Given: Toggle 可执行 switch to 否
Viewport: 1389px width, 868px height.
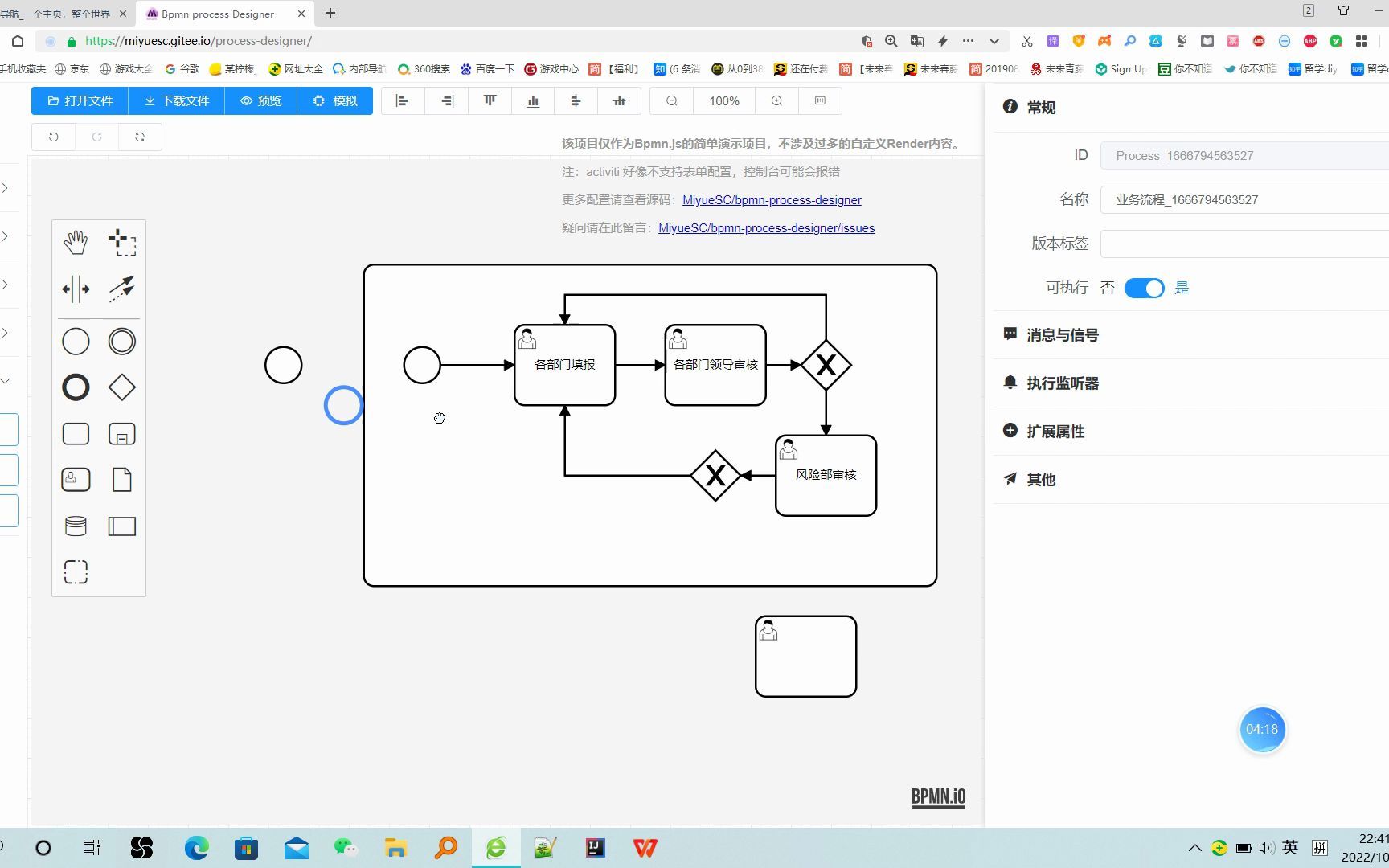Looking at the screenshot, I should [x=1144, y=288].
